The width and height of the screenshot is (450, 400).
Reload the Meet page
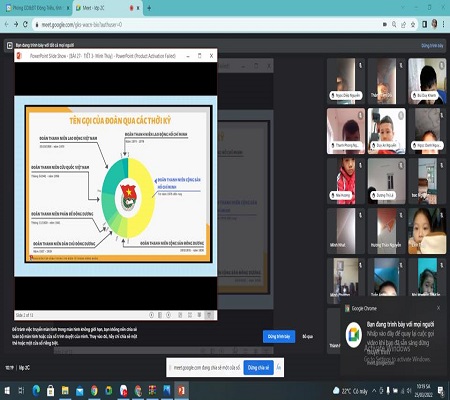(25, 24)
